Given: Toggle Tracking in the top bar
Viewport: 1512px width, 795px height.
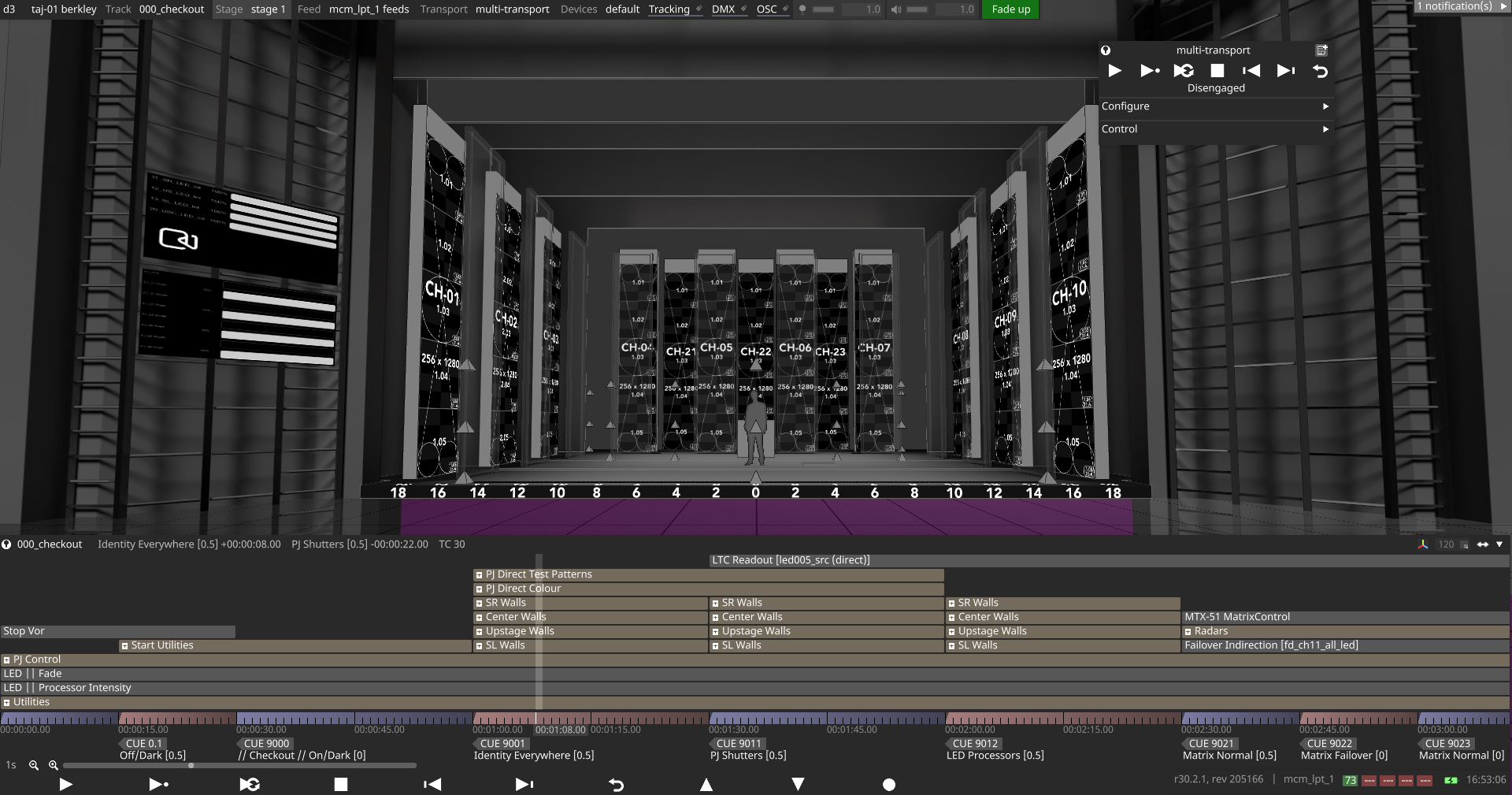Looking at the screenshot, I should (x=675, y=9).
